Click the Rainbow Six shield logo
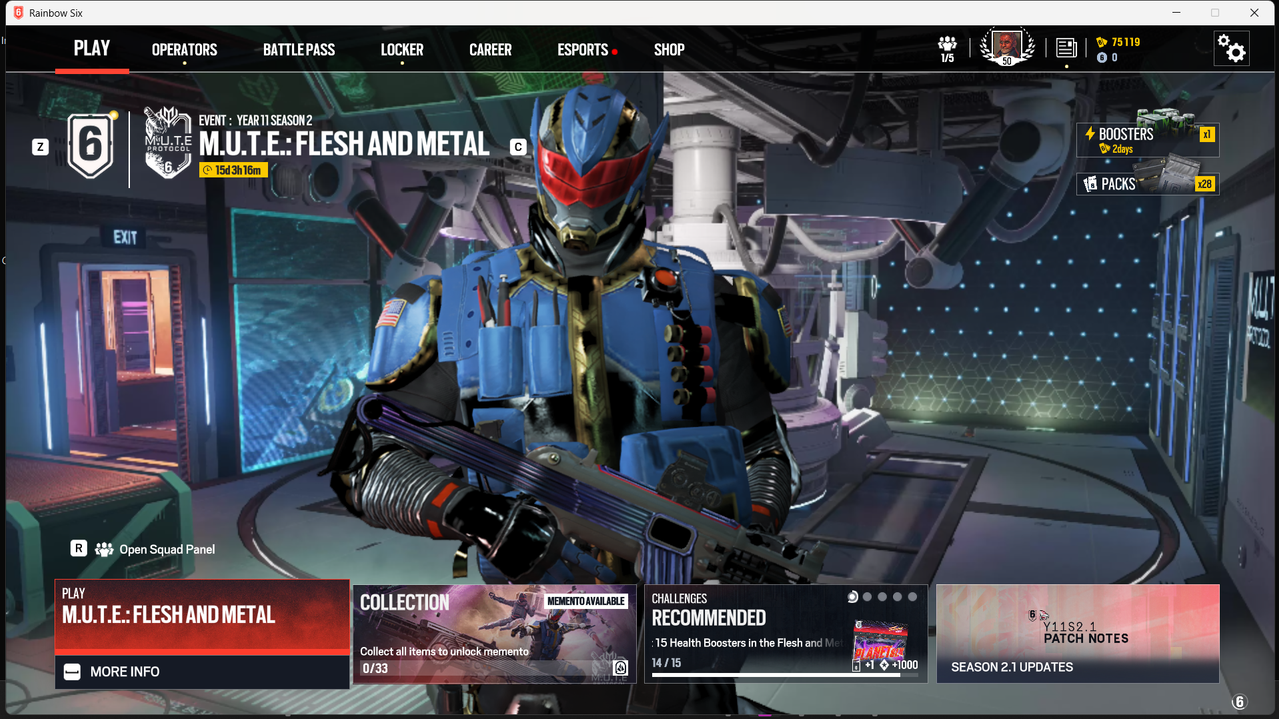1279x719 pixels. click(90, 146)
